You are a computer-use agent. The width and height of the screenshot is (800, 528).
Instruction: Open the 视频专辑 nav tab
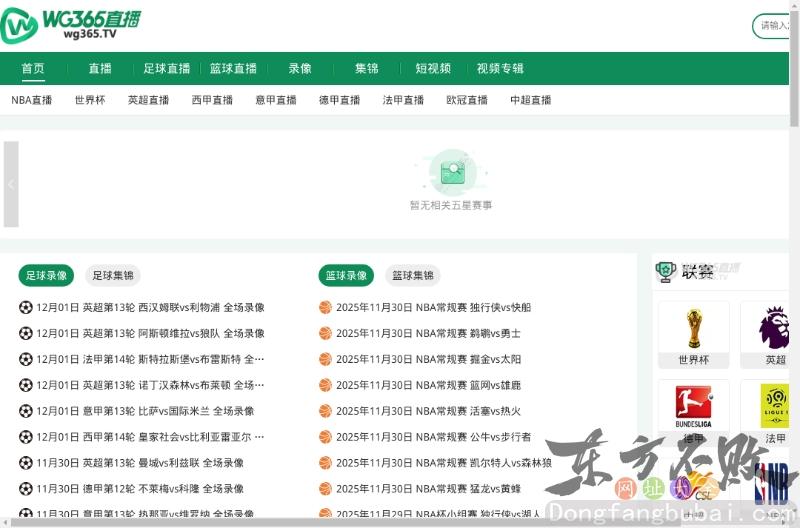500,68
